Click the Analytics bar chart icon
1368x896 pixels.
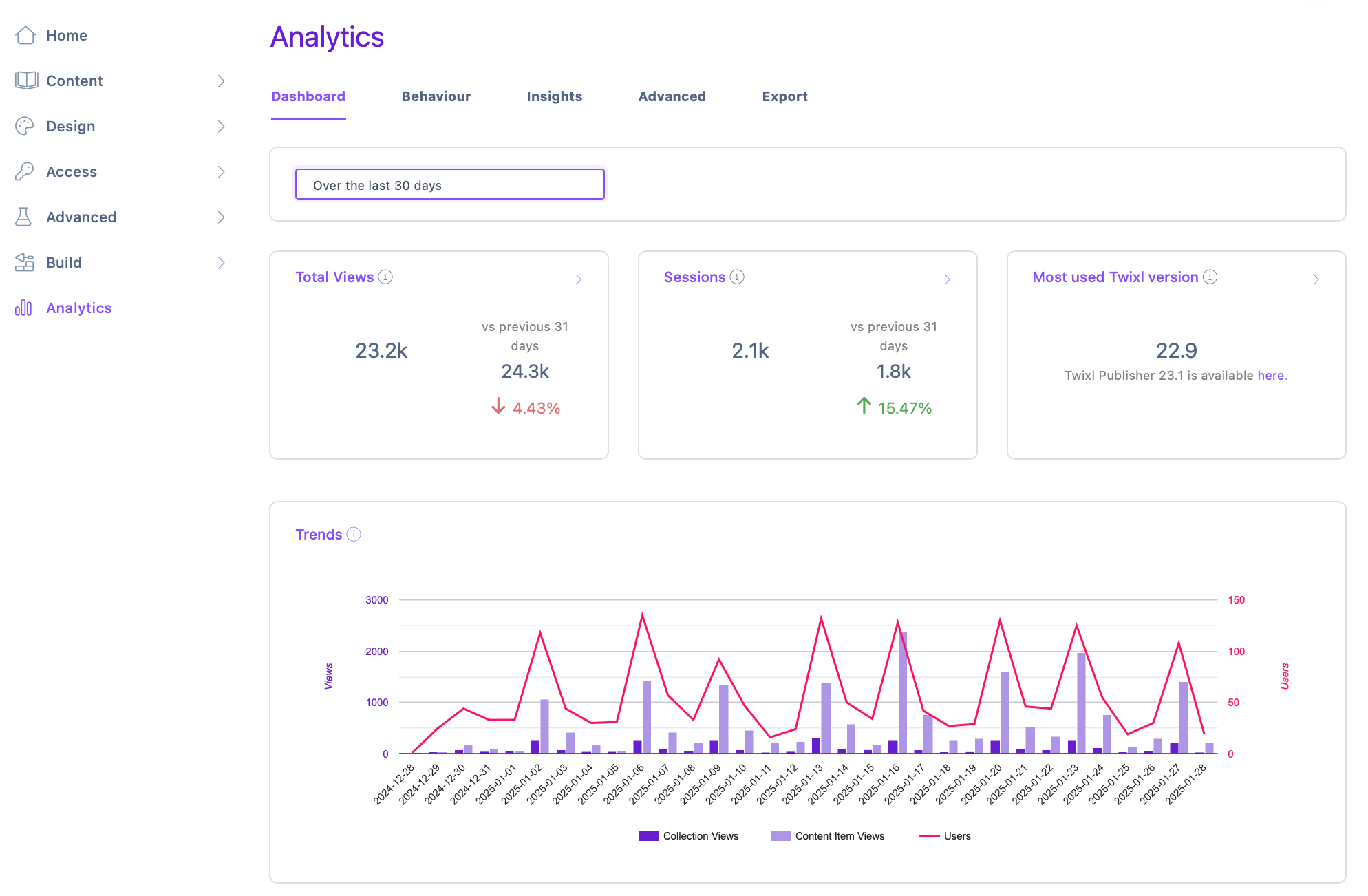tap(24, 308)
